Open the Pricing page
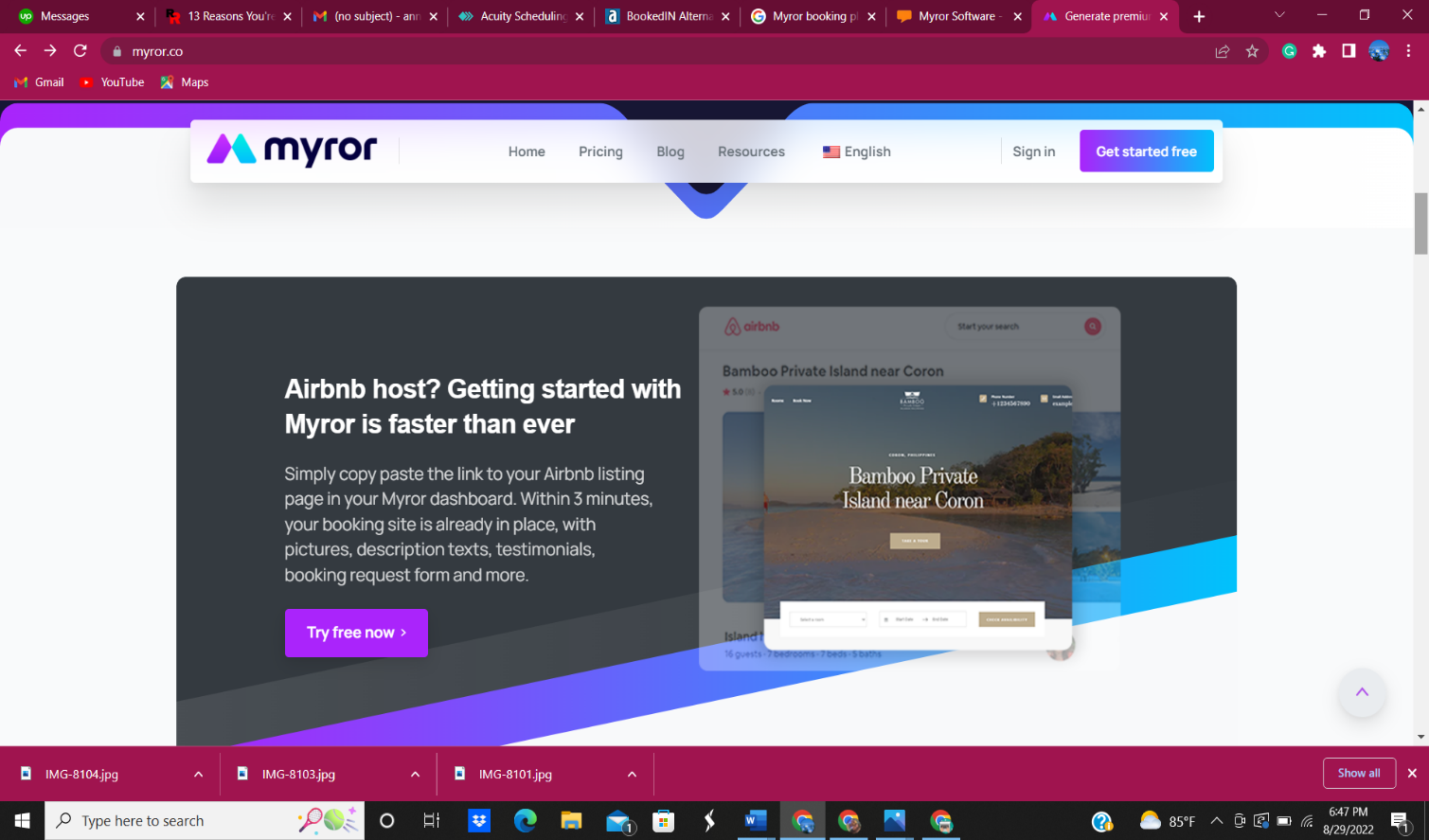Image resolution: width=1429 pixels, height=840 pixels. coord(600,152)
